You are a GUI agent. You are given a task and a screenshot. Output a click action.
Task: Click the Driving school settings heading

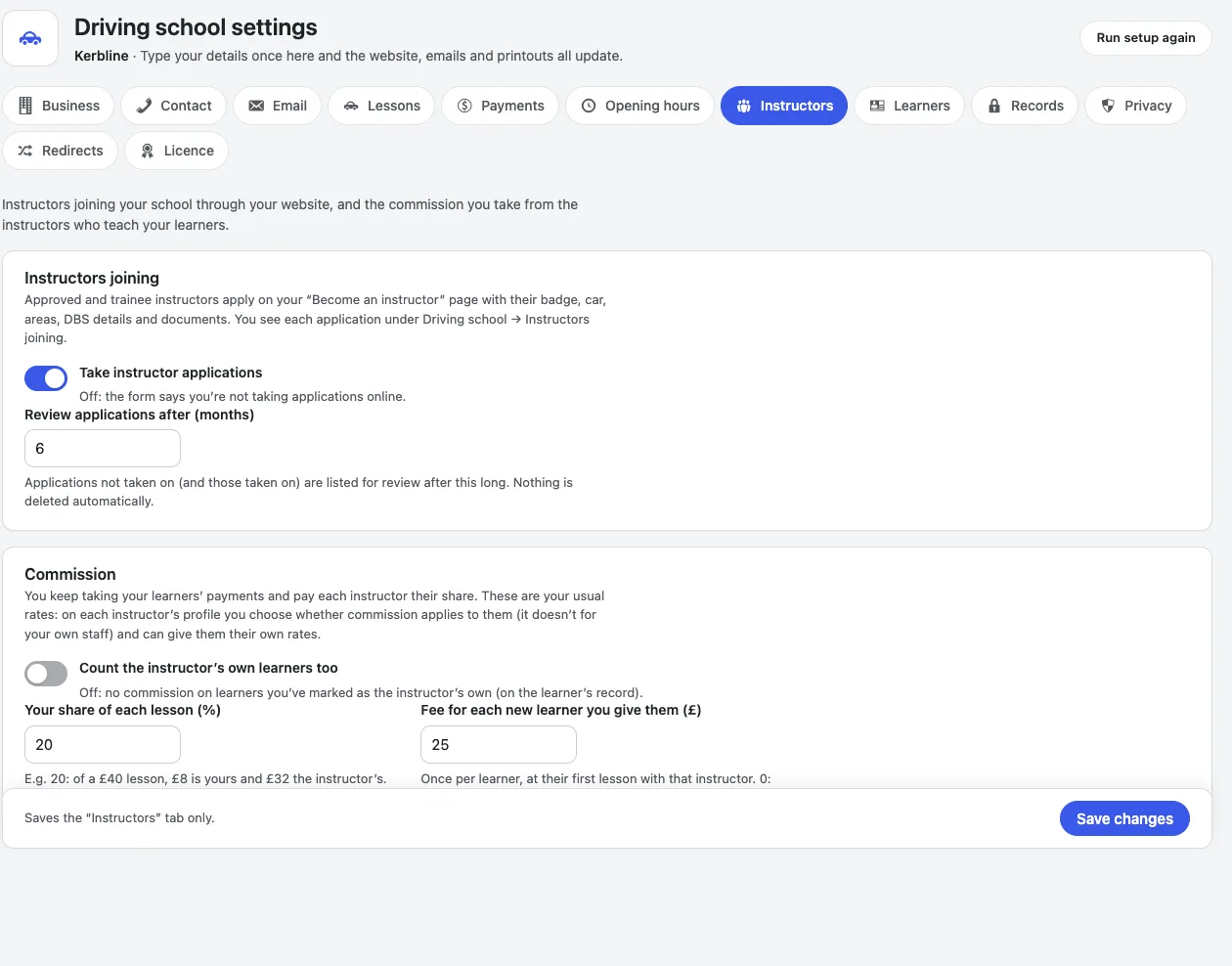[x=196, y=27]
